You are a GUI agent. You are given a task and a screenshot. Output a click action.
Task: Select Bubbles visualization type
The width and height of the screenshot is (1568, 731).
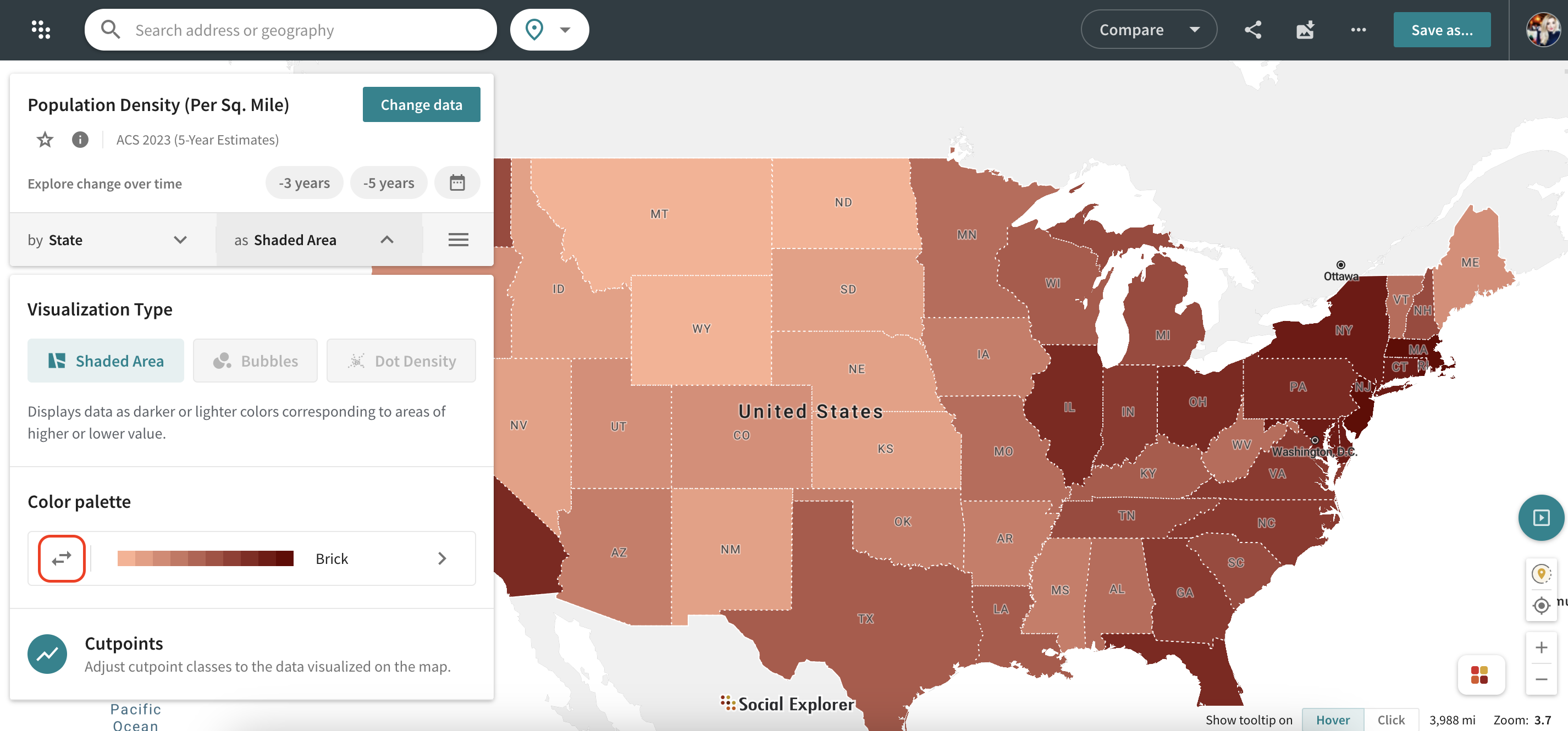[255, 361]
